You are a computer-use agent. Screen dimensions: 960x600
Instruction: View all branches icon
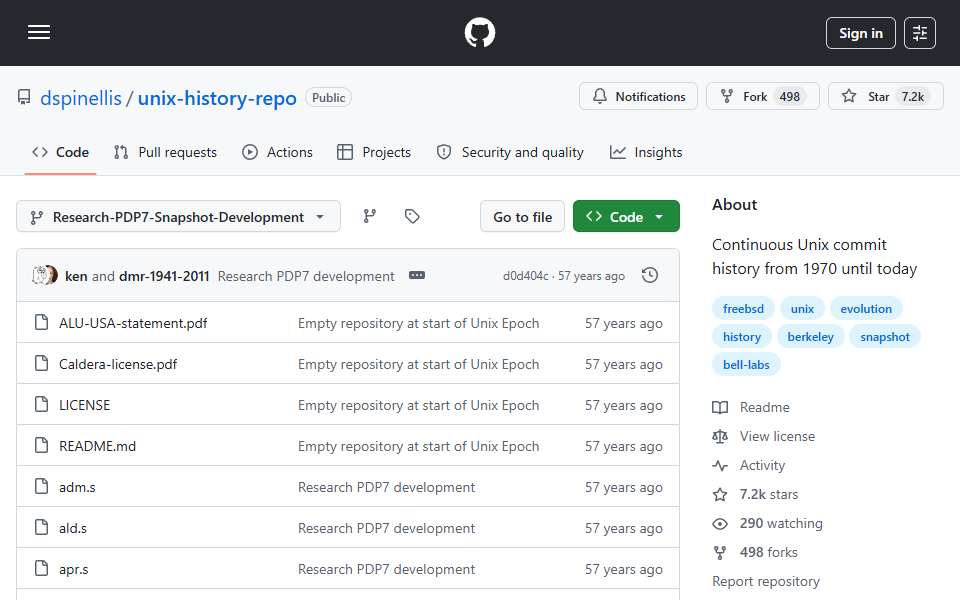point(370,216)
